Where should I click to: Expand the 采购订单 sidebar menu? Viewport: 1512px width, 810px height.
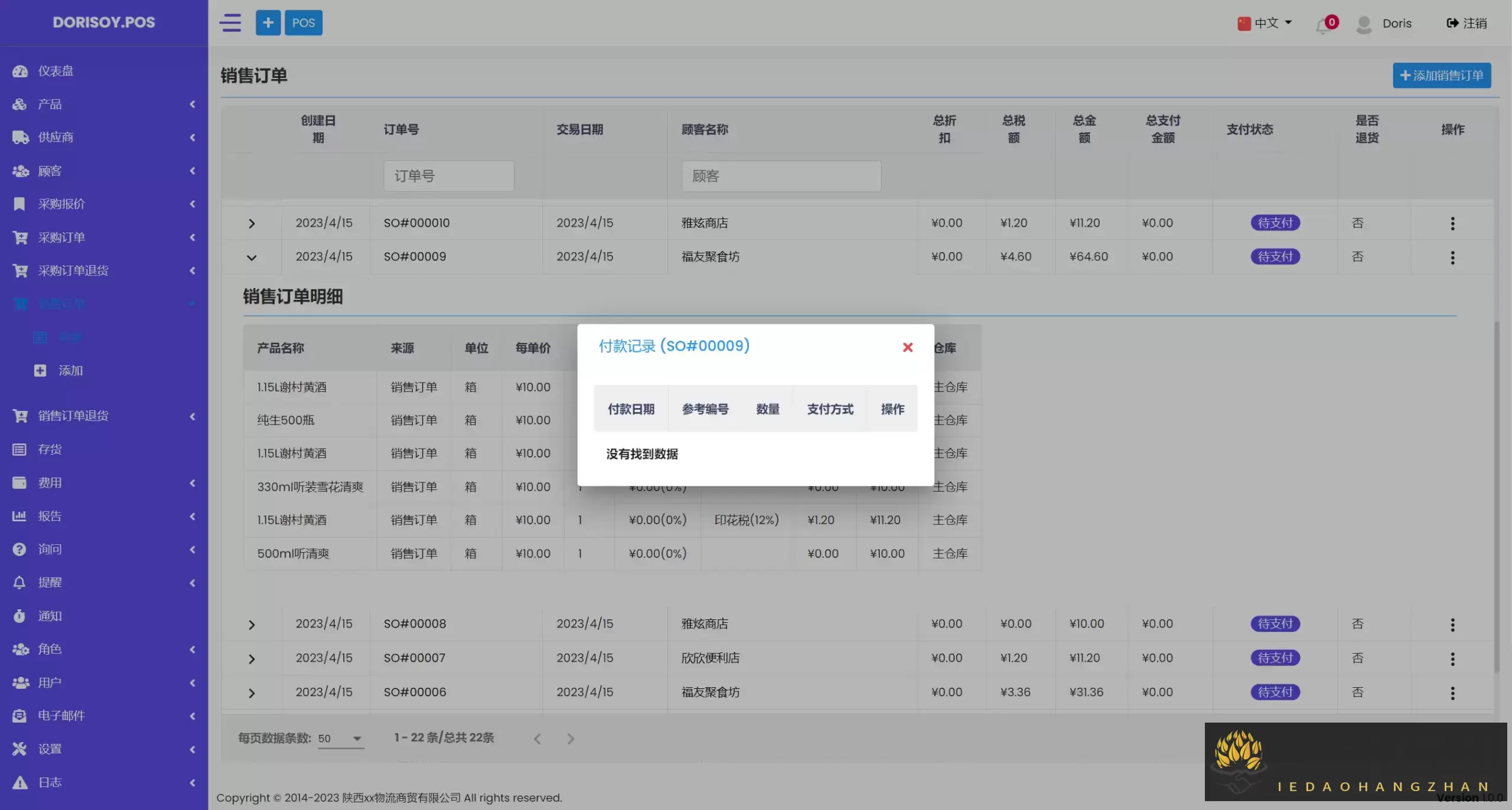coord(104,237)
